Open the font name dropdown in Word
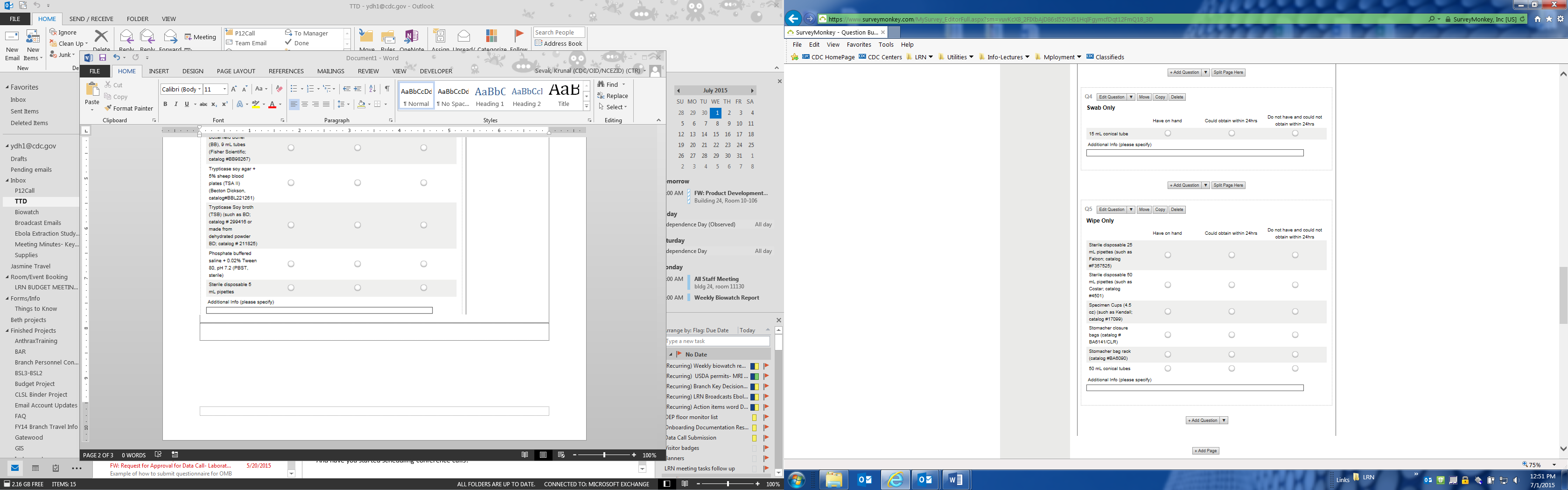 199,90
